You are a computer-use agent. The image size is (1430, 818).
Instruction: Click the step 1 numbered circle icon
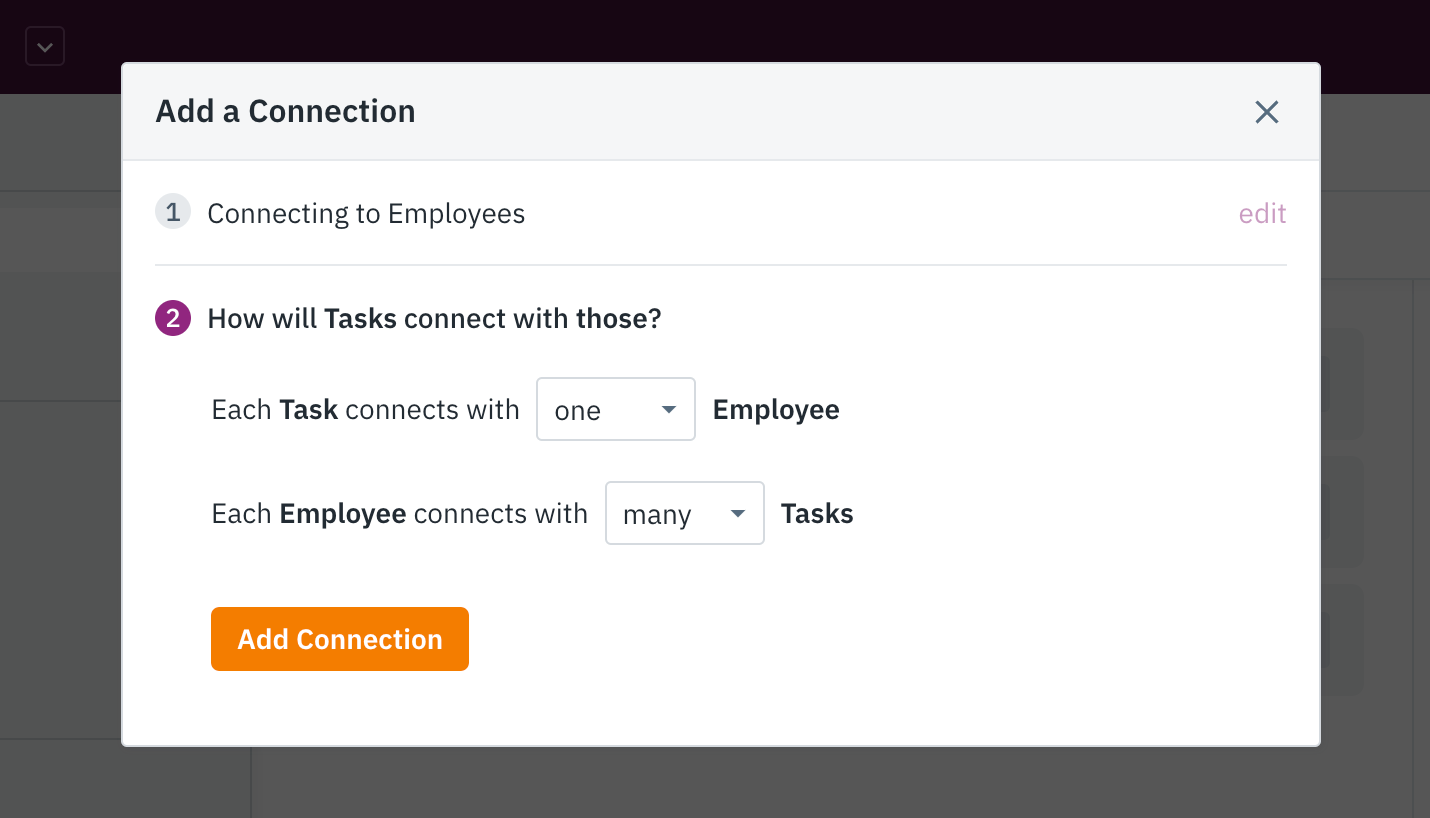pos(172,211)
